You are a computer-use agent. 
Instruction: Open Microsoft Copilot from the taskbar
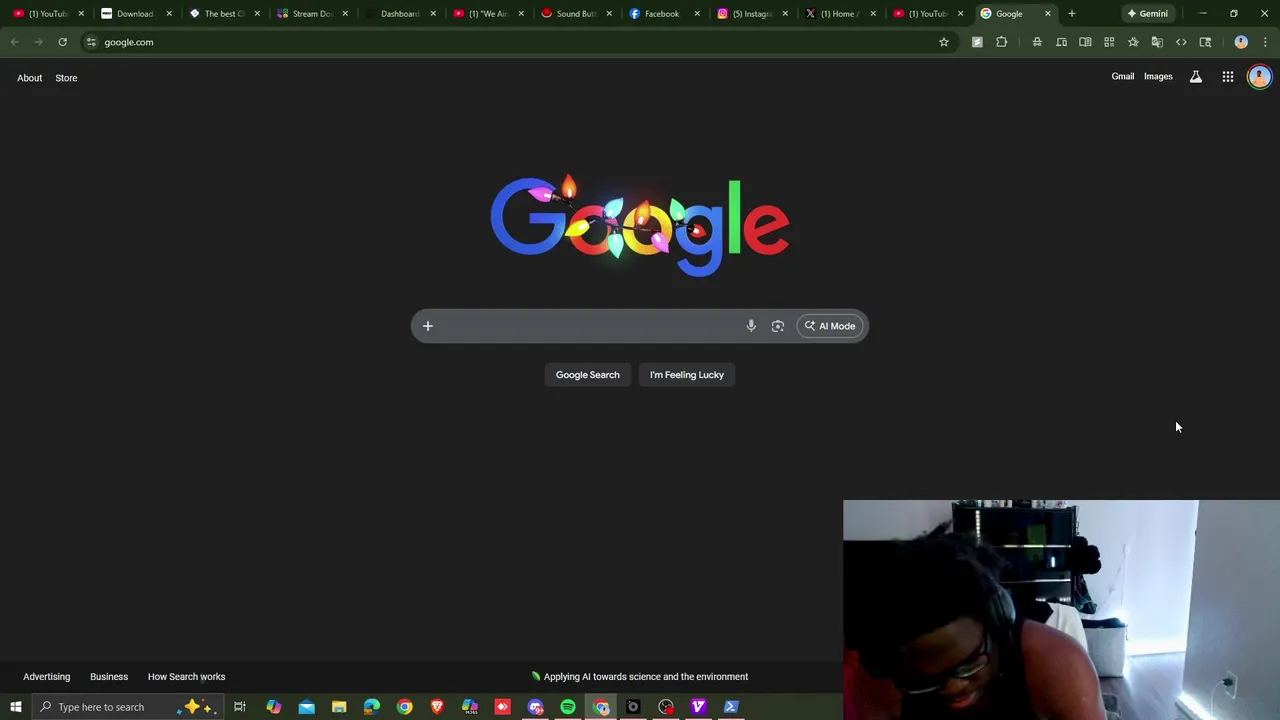point(273,707)
